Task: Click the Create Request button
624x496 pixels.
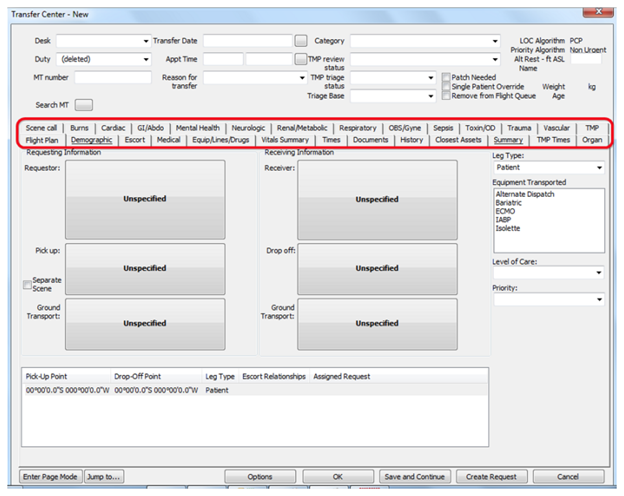Action: (x=491, y=476)
